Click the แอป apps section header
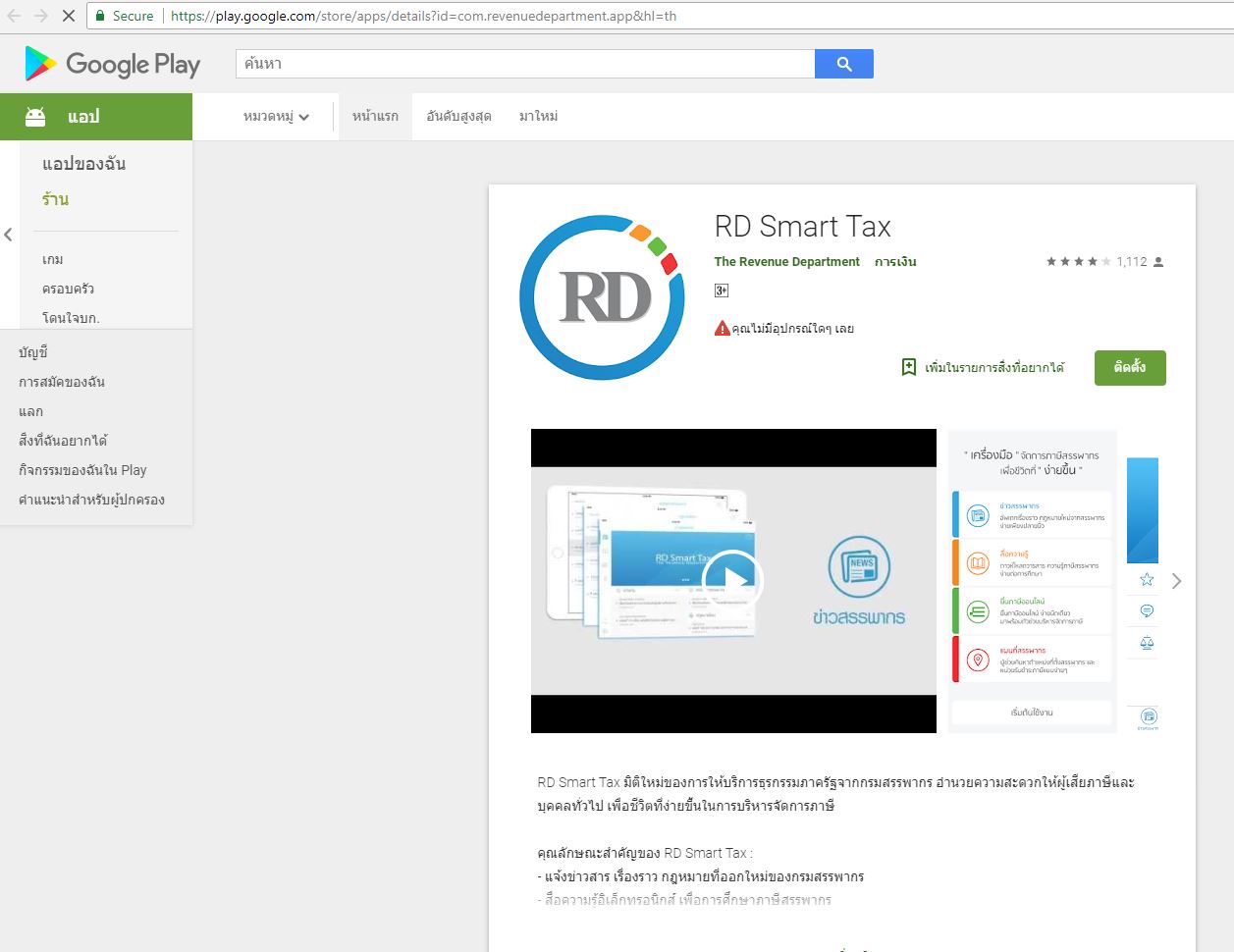Viewport: 1234px width, 952px height. tap(96, 117)
